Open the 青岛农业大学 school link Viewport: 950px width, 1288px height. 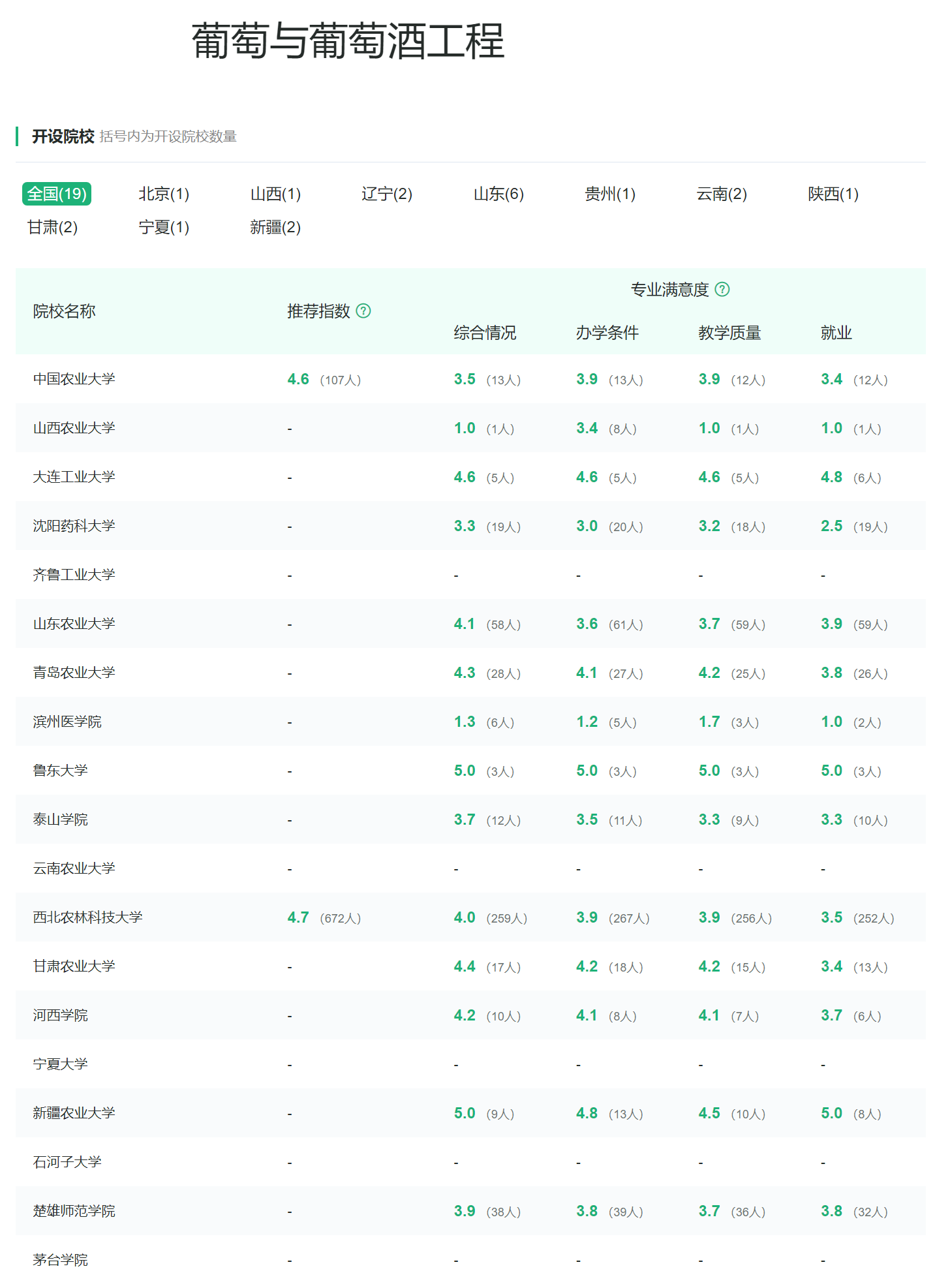point(74,673)
